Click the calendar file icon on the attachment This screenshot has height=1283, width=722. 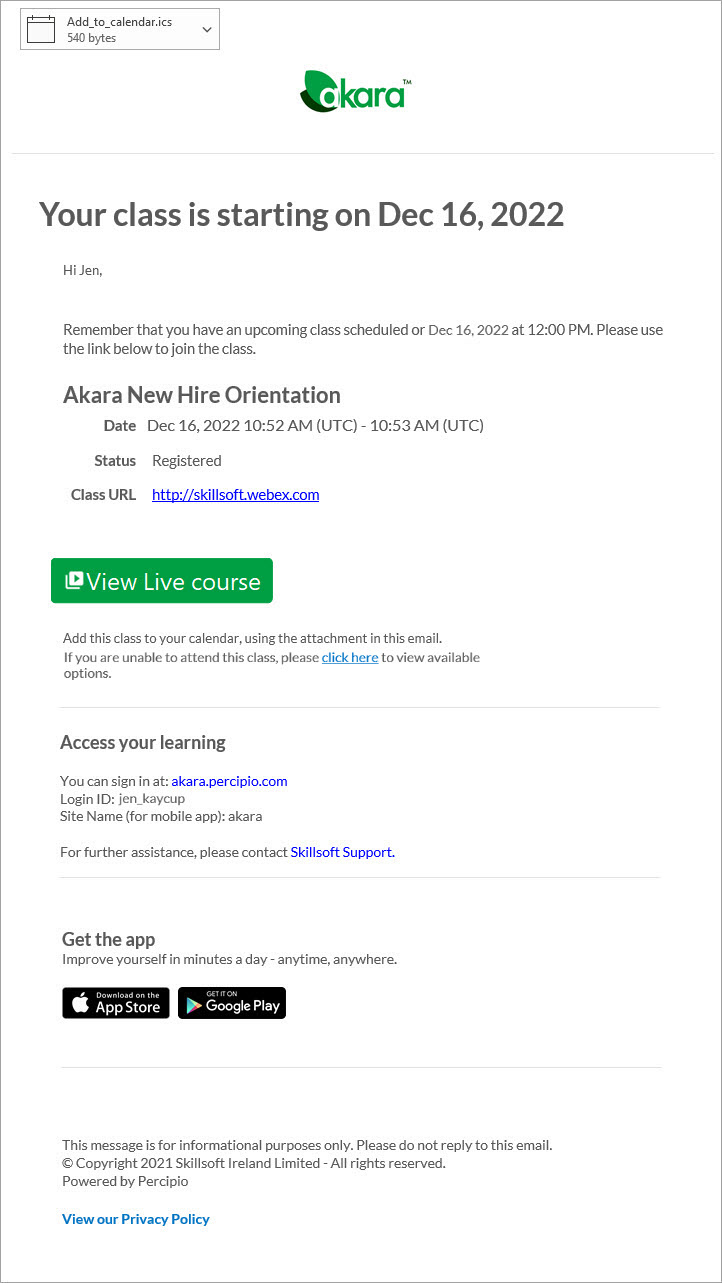tap(41, 29)
